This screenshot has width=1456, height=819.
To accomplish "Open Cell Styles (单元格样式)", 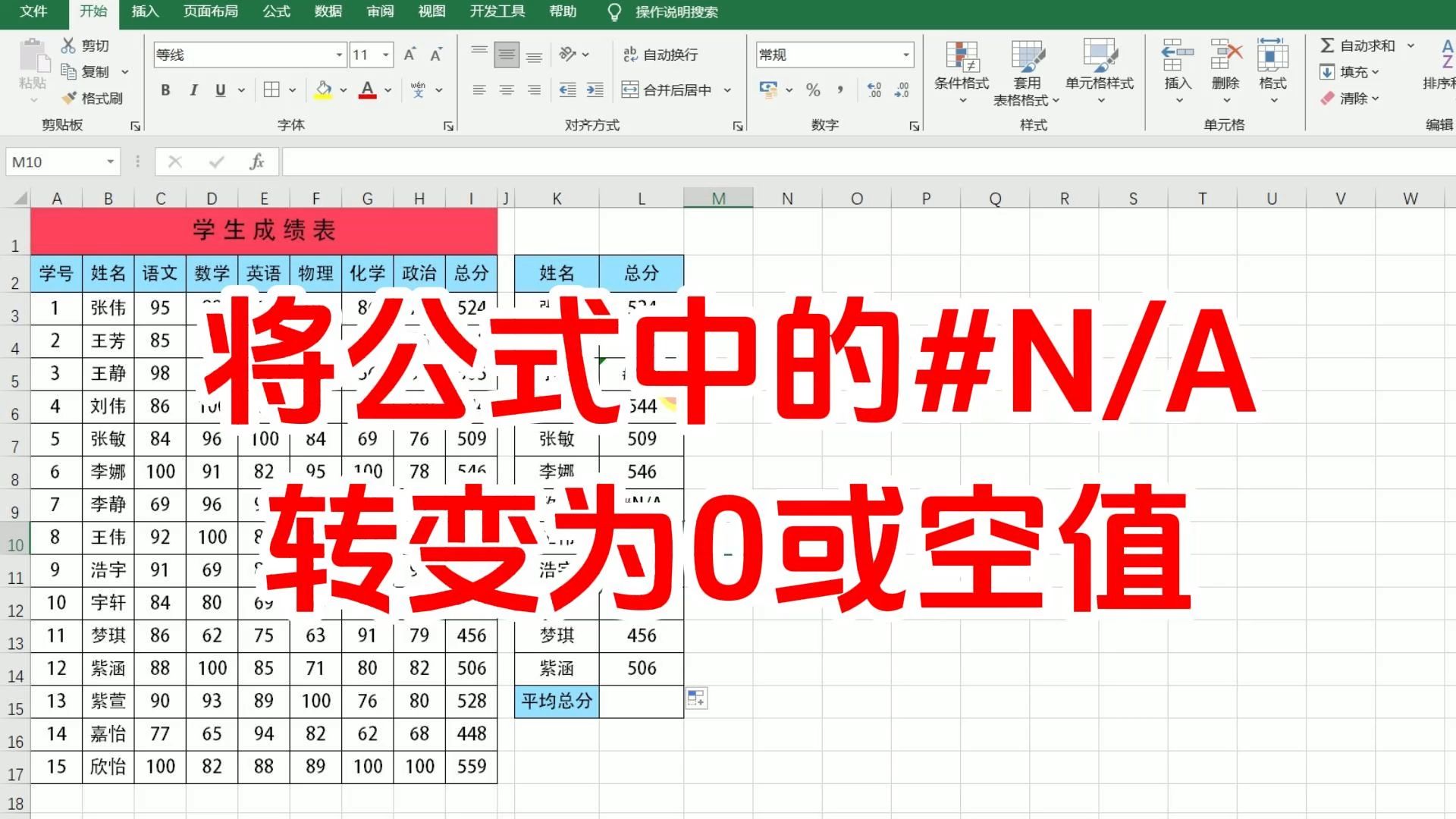I will click(x=1100, y=72).
